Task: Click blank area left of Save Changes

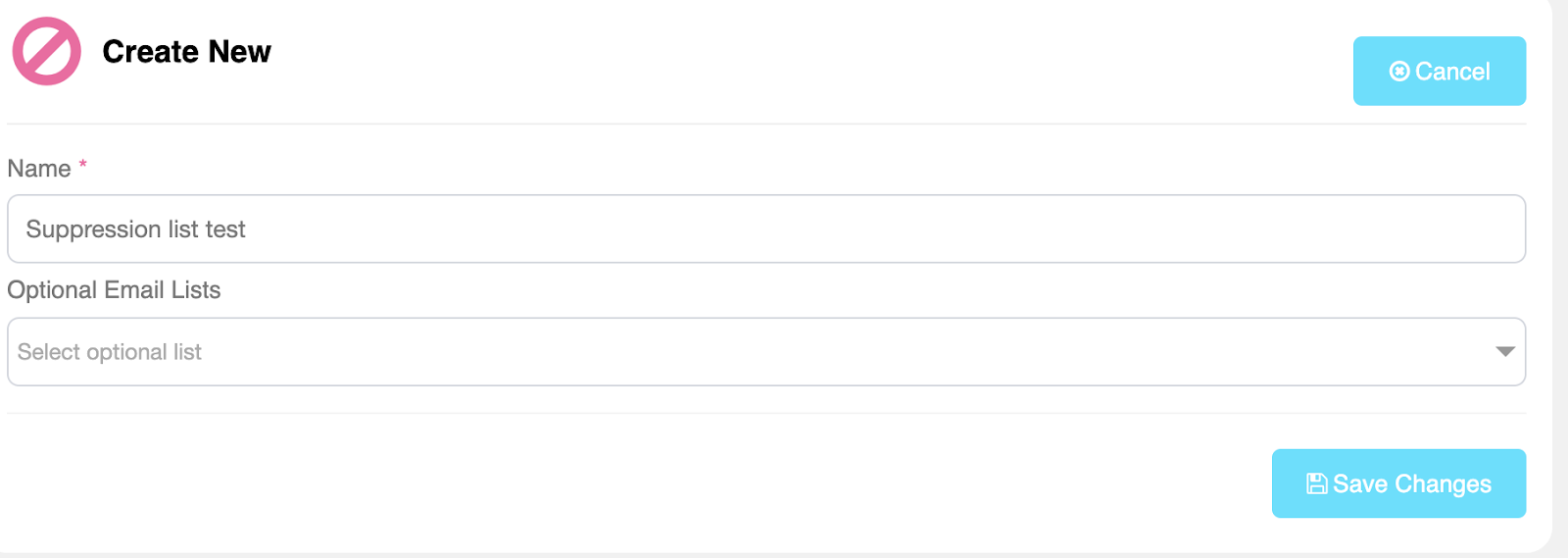Action: [686, 483]
